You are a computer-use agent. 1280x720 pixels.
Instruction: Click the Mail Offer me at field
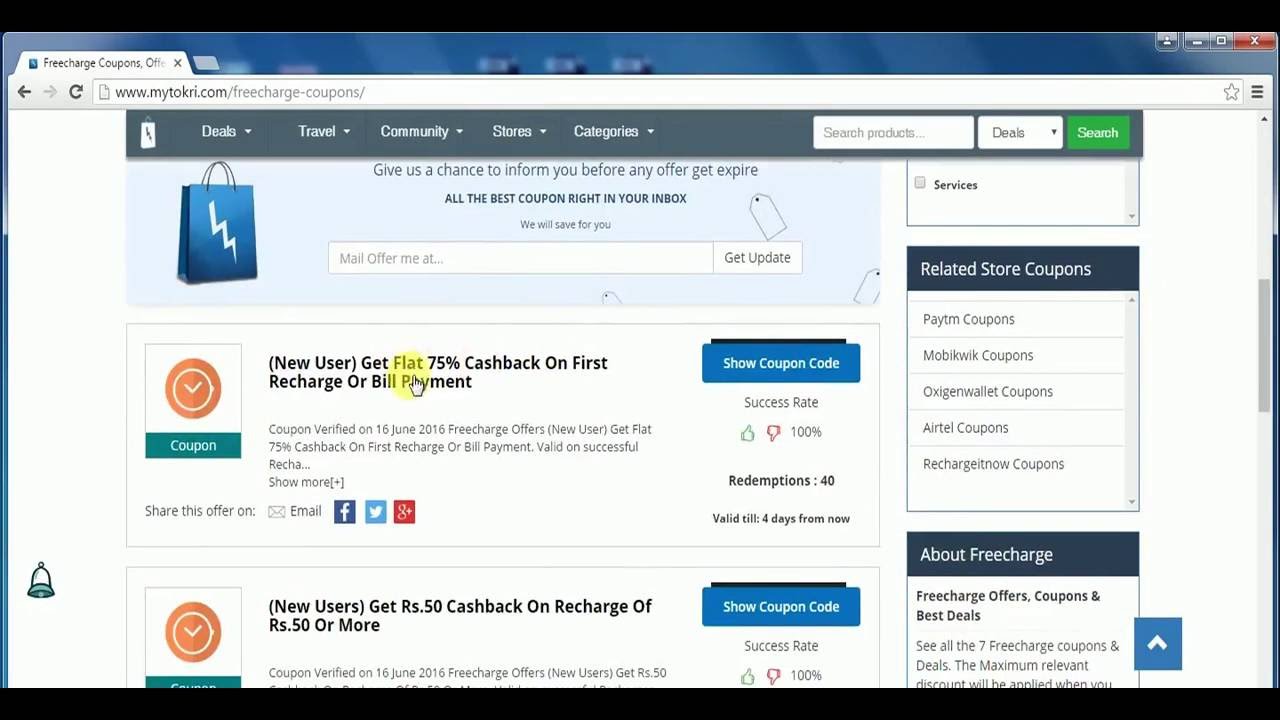[520, 258]
